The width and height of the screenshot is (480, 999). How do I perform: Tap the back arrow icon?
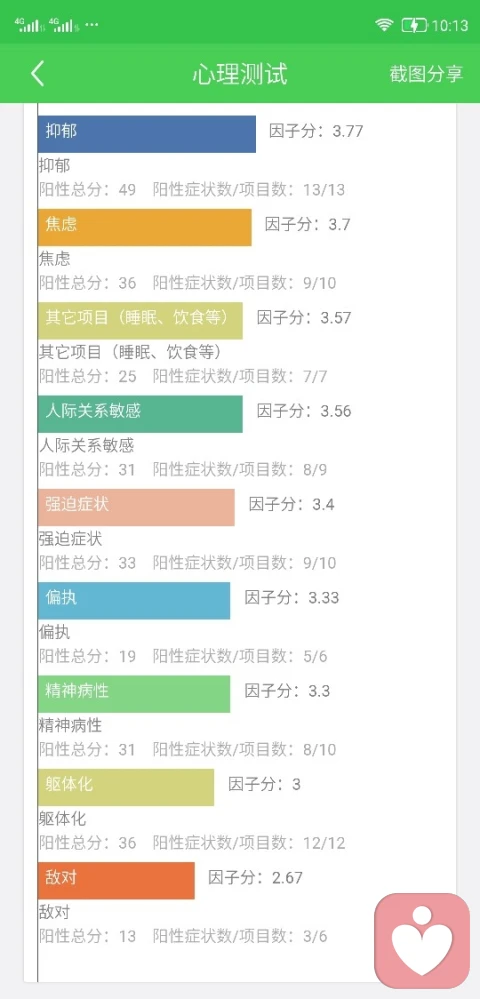38,74
